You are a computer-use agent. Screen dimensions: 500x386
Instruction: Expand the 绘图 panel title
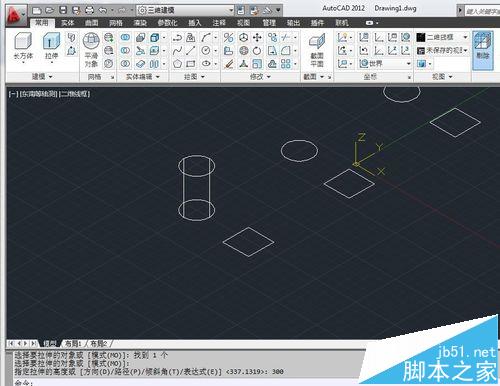(194, 77)
